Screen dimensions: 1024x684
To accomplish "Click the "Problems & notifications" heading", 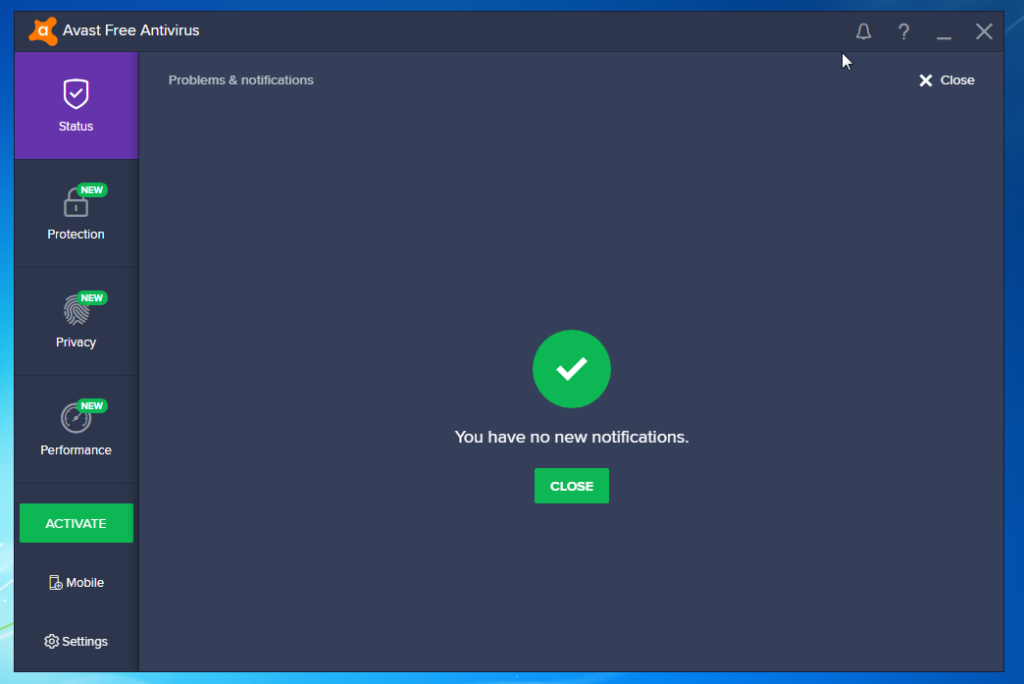I will pos(241,80).
